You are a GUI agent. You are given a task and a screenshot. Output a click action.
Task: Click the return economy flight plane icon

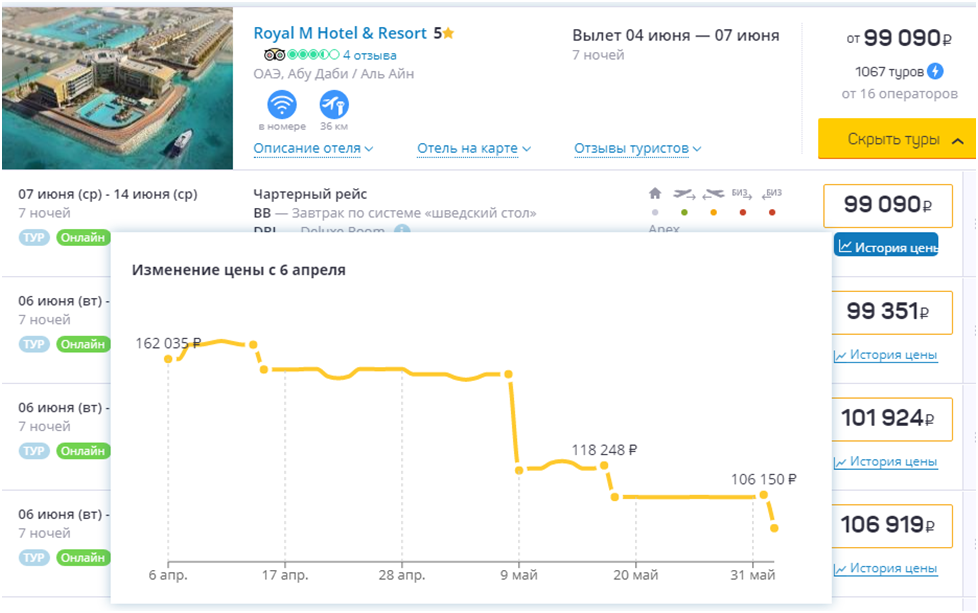pyautogui.click(x=713, y=193)
